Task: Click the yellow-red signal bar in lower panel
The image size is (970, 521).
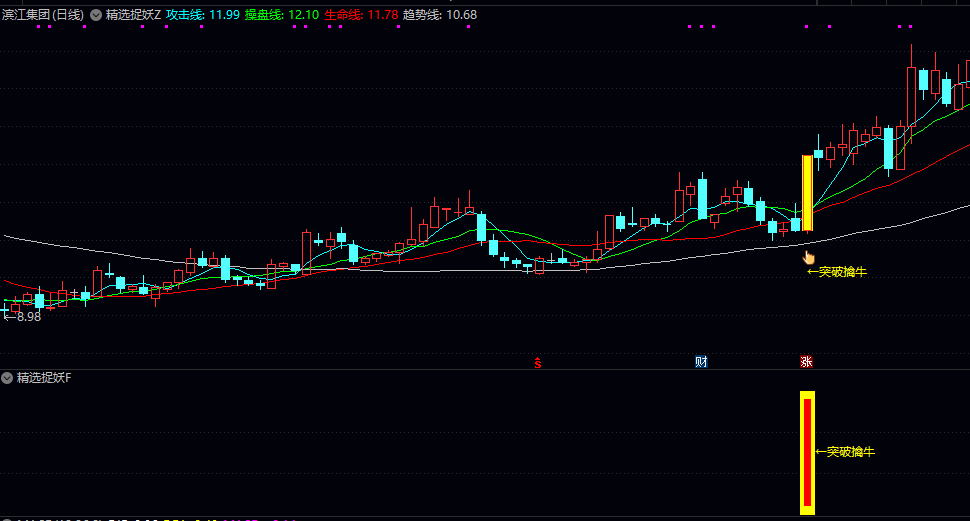Action: click(807, 453)
